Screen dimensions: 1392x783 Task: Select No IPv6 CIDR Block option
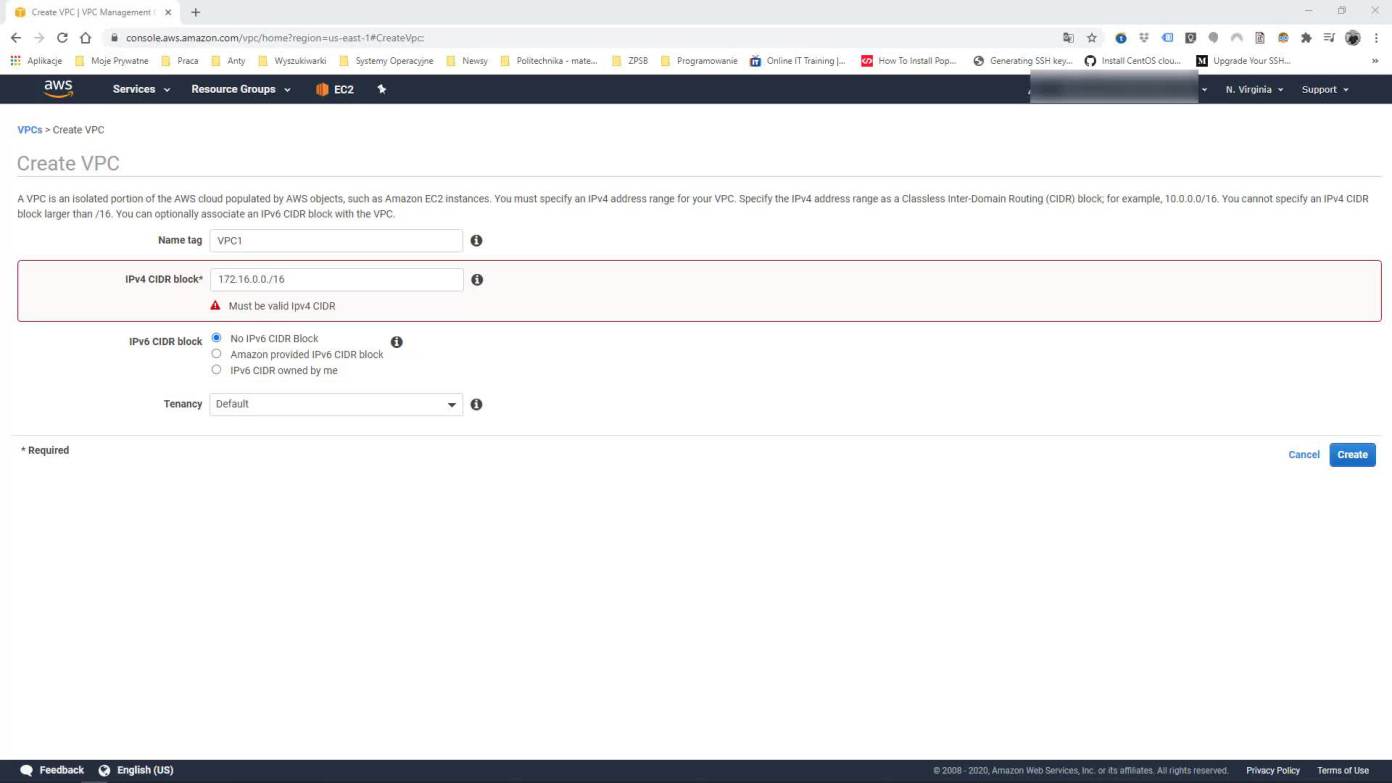tap(216, 338)
